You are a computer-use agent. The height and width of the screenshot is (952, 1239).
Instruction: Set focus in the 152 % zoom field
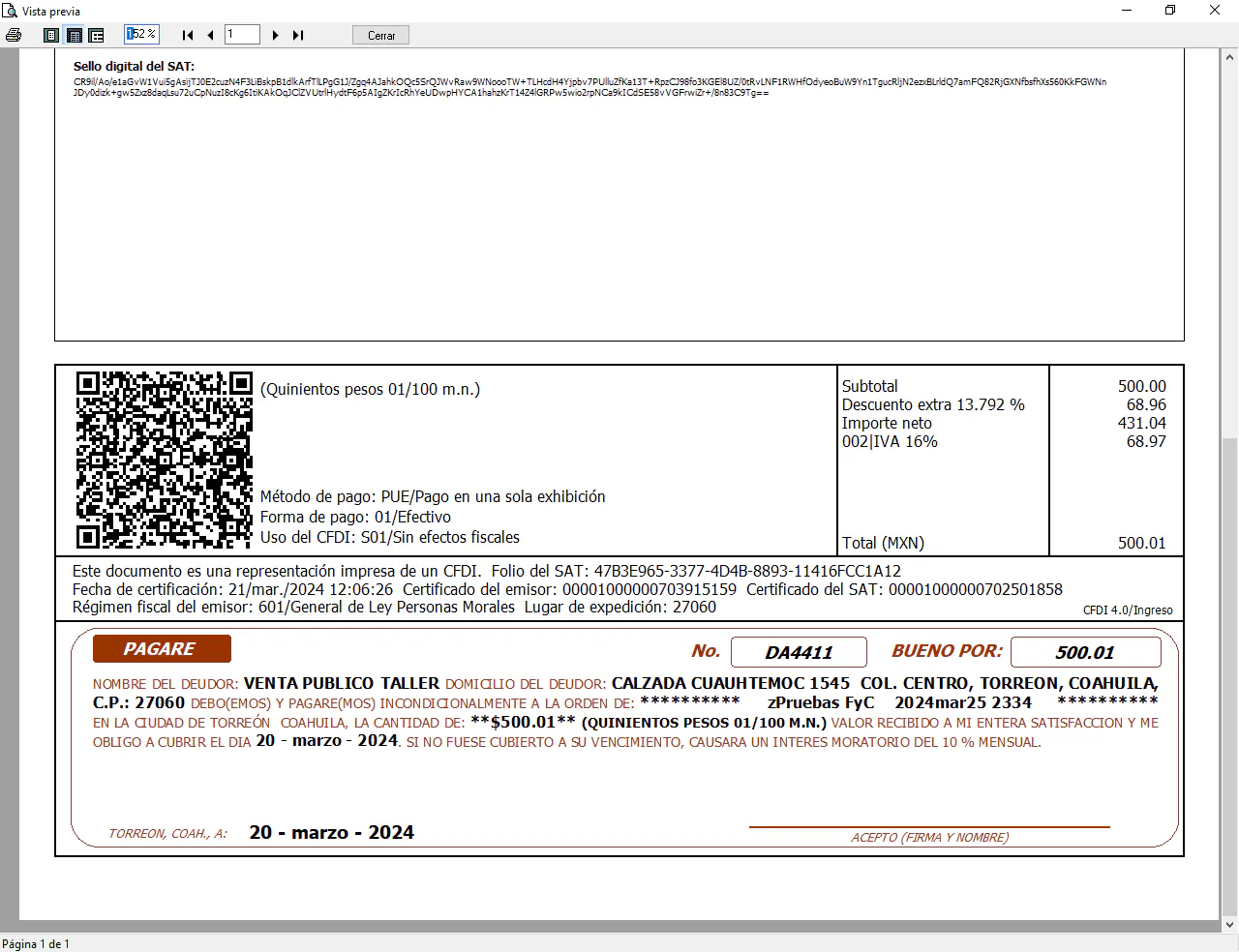tap(141, 34)
